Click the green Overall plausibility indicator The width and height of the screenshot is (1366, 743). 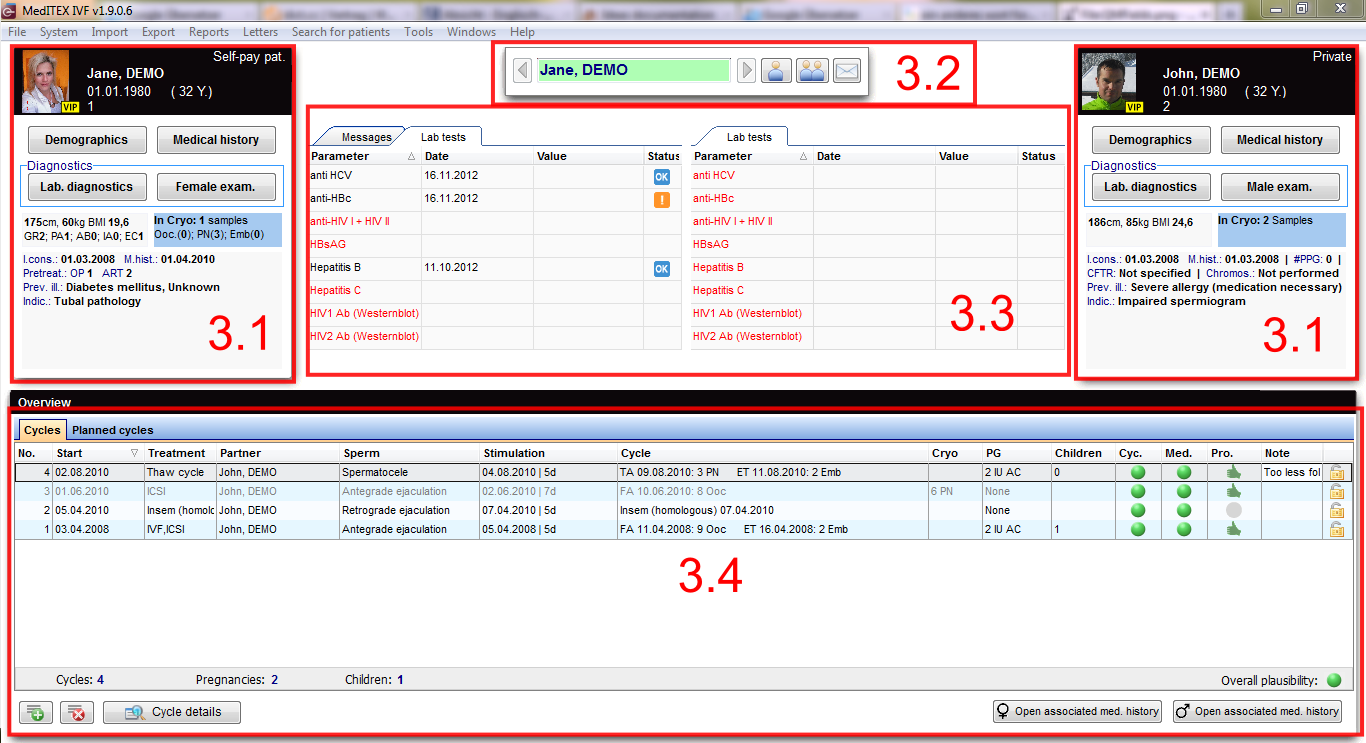pyautogui.click(x=1334, y=680)
